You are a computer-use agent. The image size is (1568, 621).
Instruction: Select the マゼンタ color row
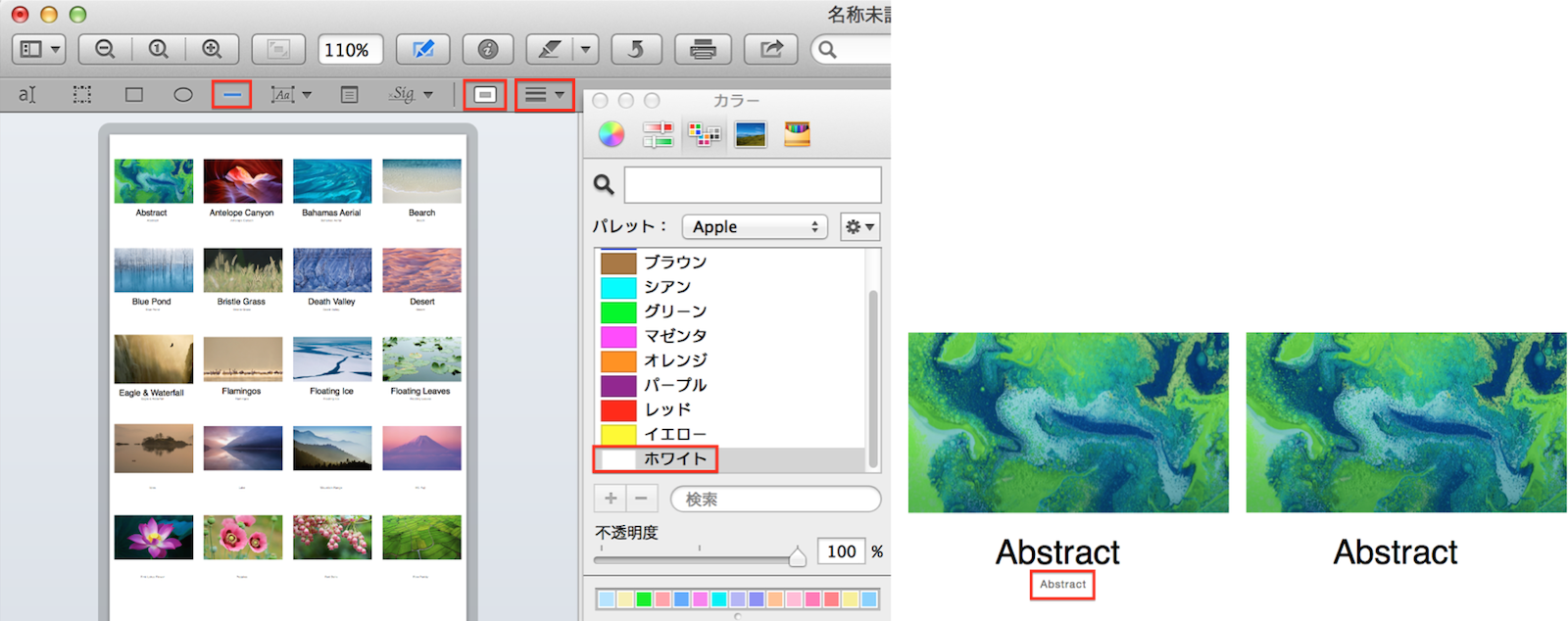(729, 336)
